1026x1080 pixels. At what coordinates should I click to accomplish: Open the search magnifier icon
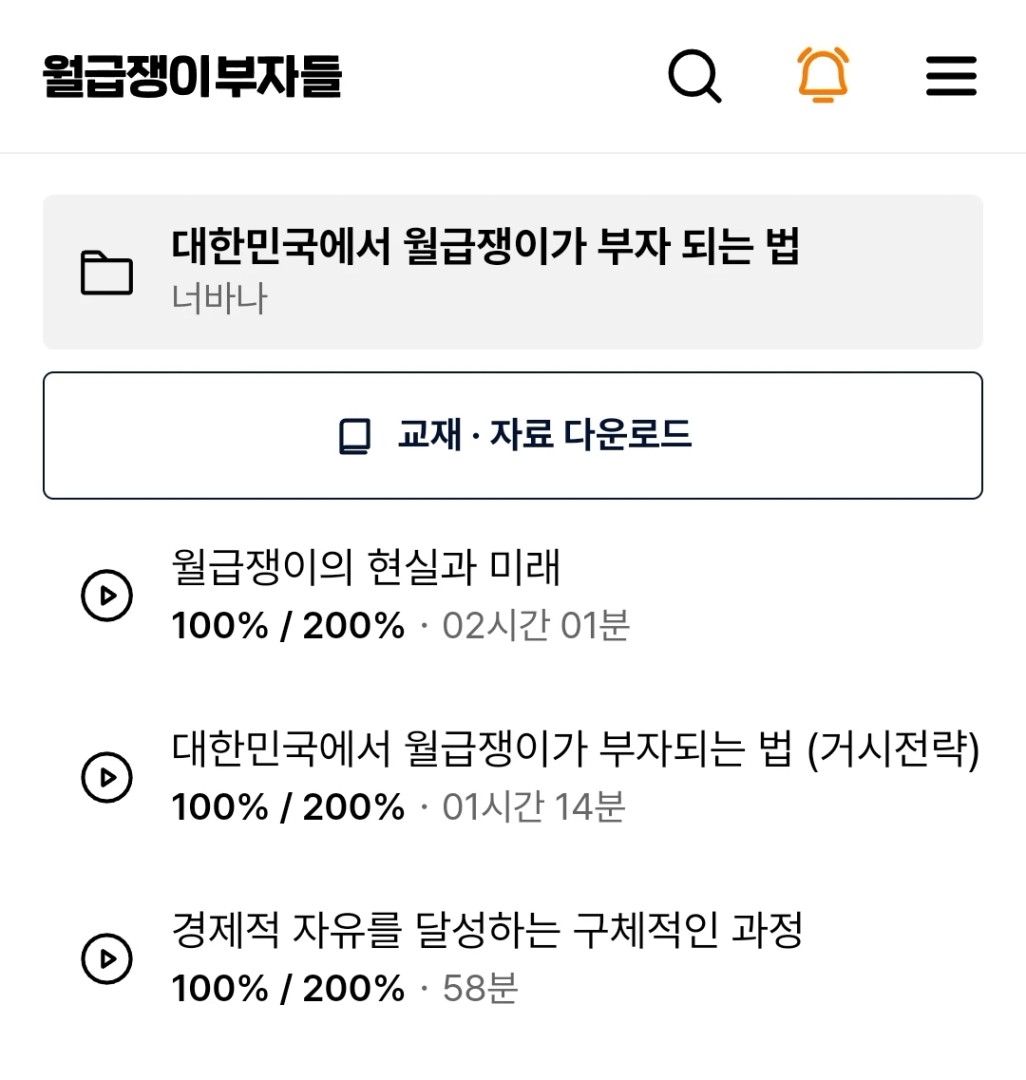pos(695,76)
